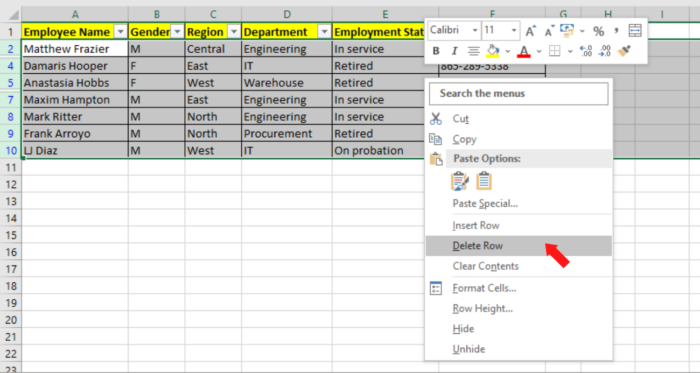700x373 pixels.
Task: Toggle bold formatting in the mini toolbar
Action: 436,51
